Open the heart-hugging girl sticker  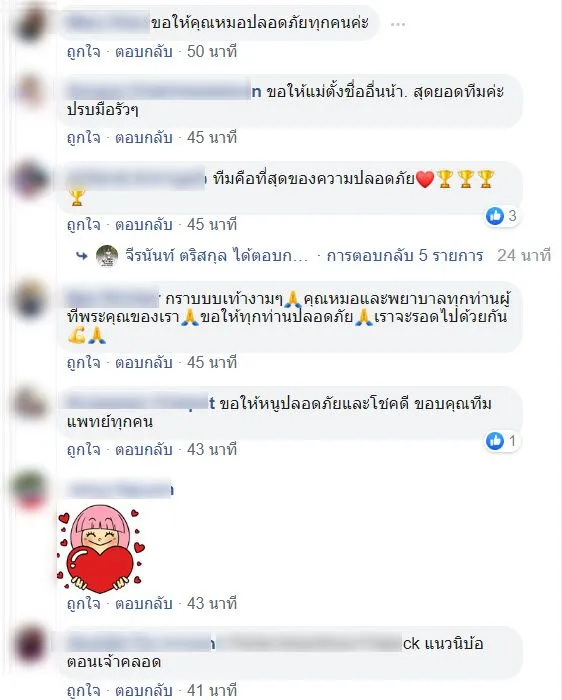click(x=101, y=549)
